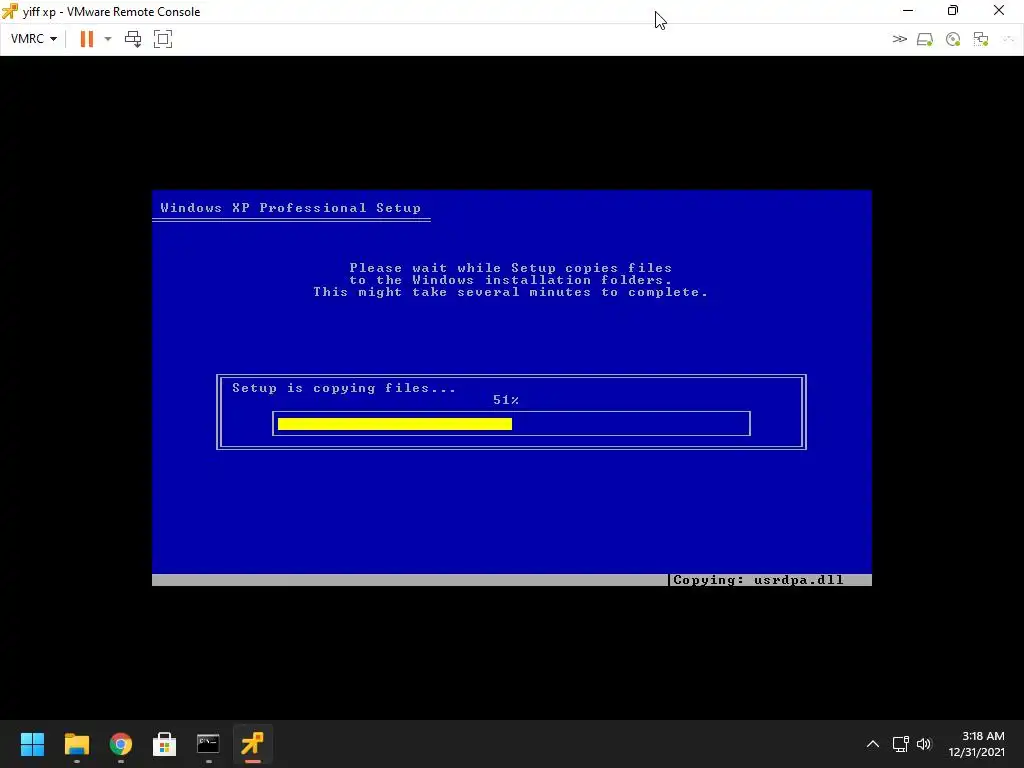Pause the virtual machine
The height and width of the screenshot is (768, 1024).
[86, 39]
